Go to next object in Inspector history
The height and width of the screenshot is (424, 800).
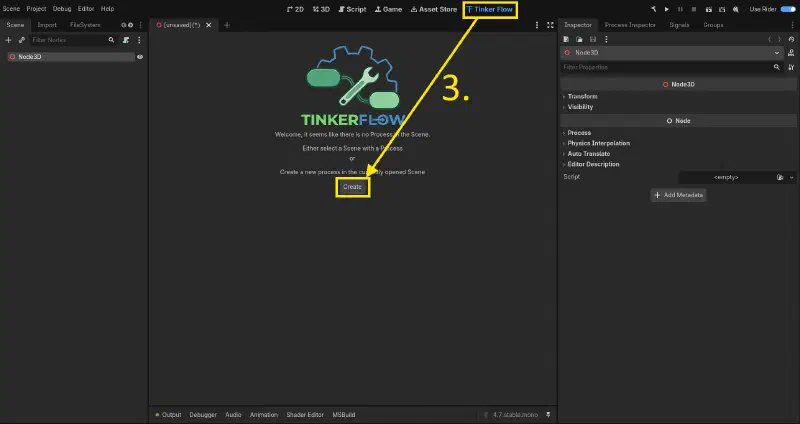779,39
